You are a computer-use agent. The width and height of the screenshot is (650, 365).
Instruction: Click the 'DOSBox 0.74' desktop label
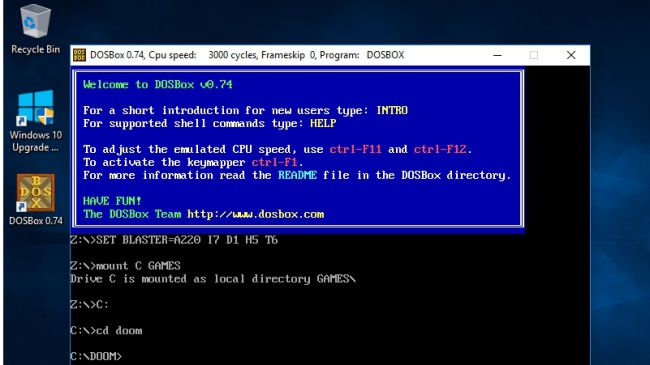[36, 221]
